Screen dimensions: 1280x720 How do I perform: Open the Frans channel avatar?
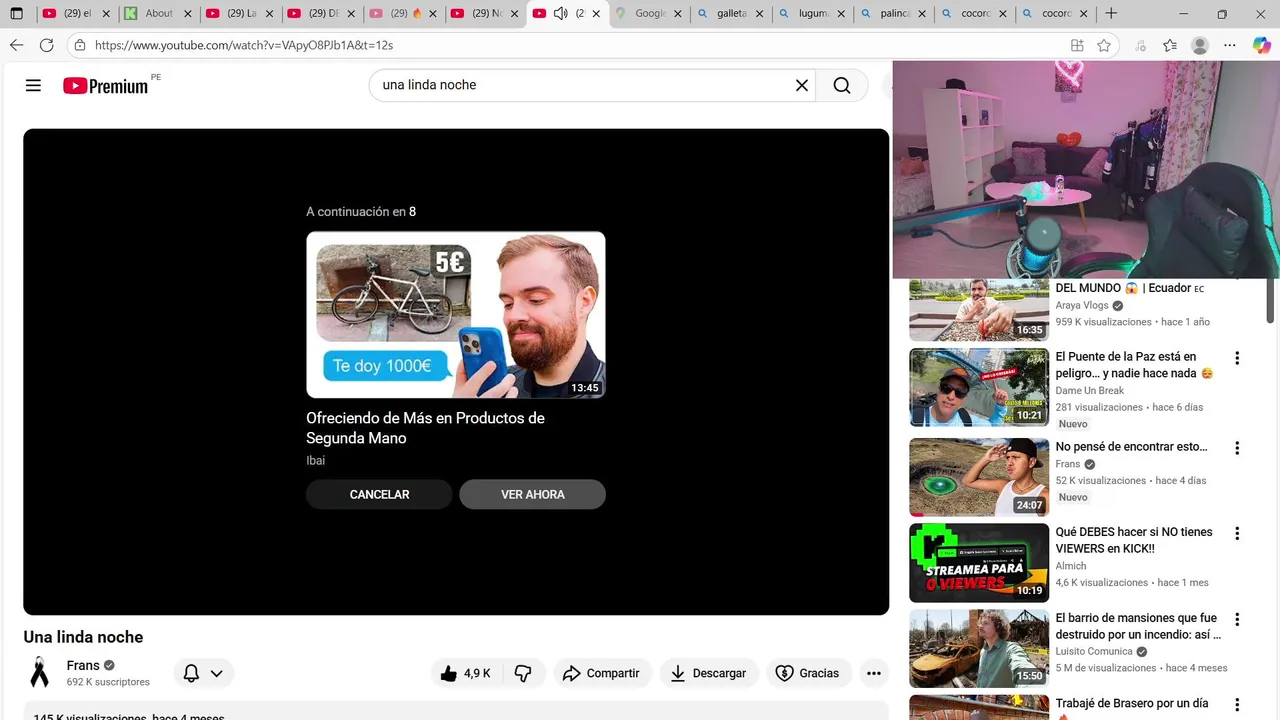point(40,672)
